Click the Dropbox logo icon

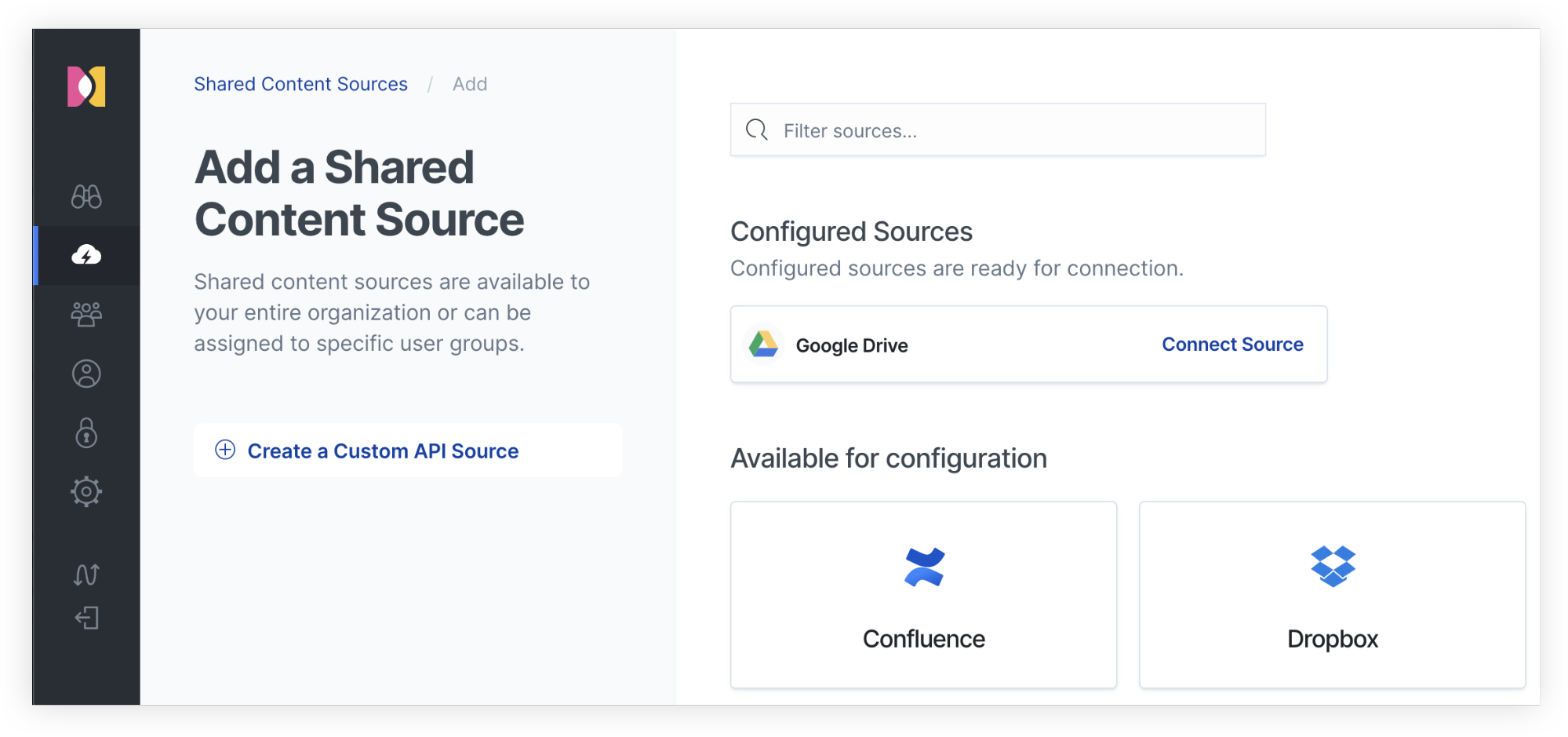click(x=1333, y=566)
